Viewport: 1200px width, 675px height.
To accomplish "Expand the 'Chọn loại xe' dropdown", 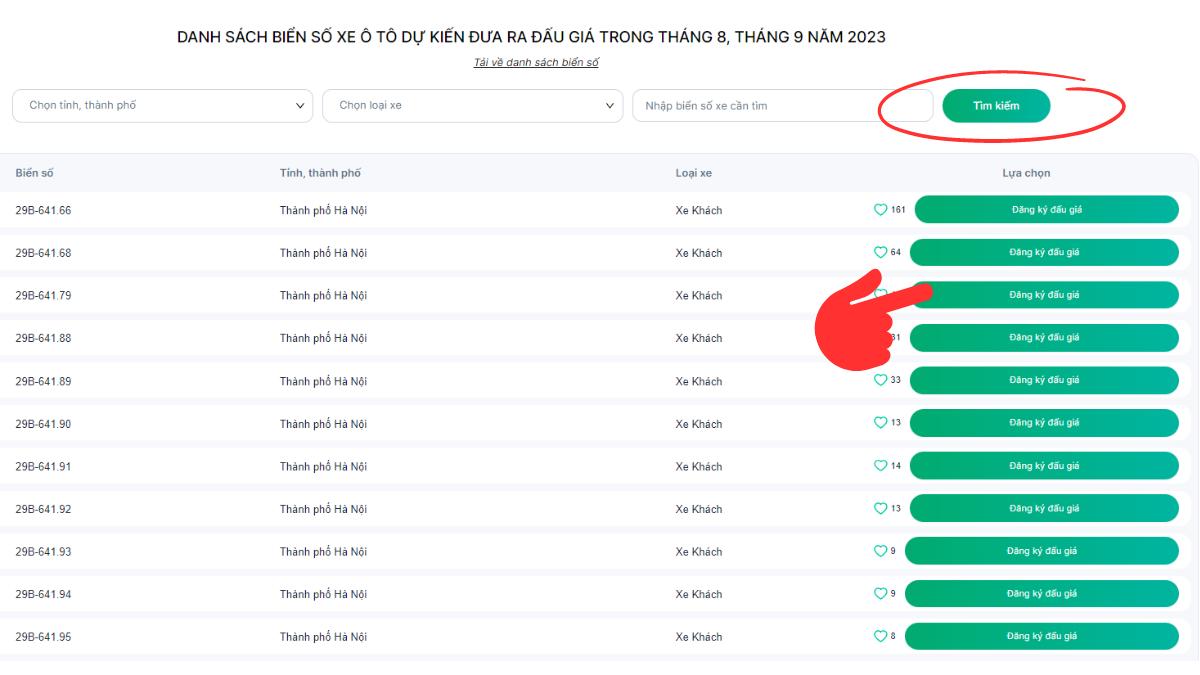I will [x=472, y=106].
